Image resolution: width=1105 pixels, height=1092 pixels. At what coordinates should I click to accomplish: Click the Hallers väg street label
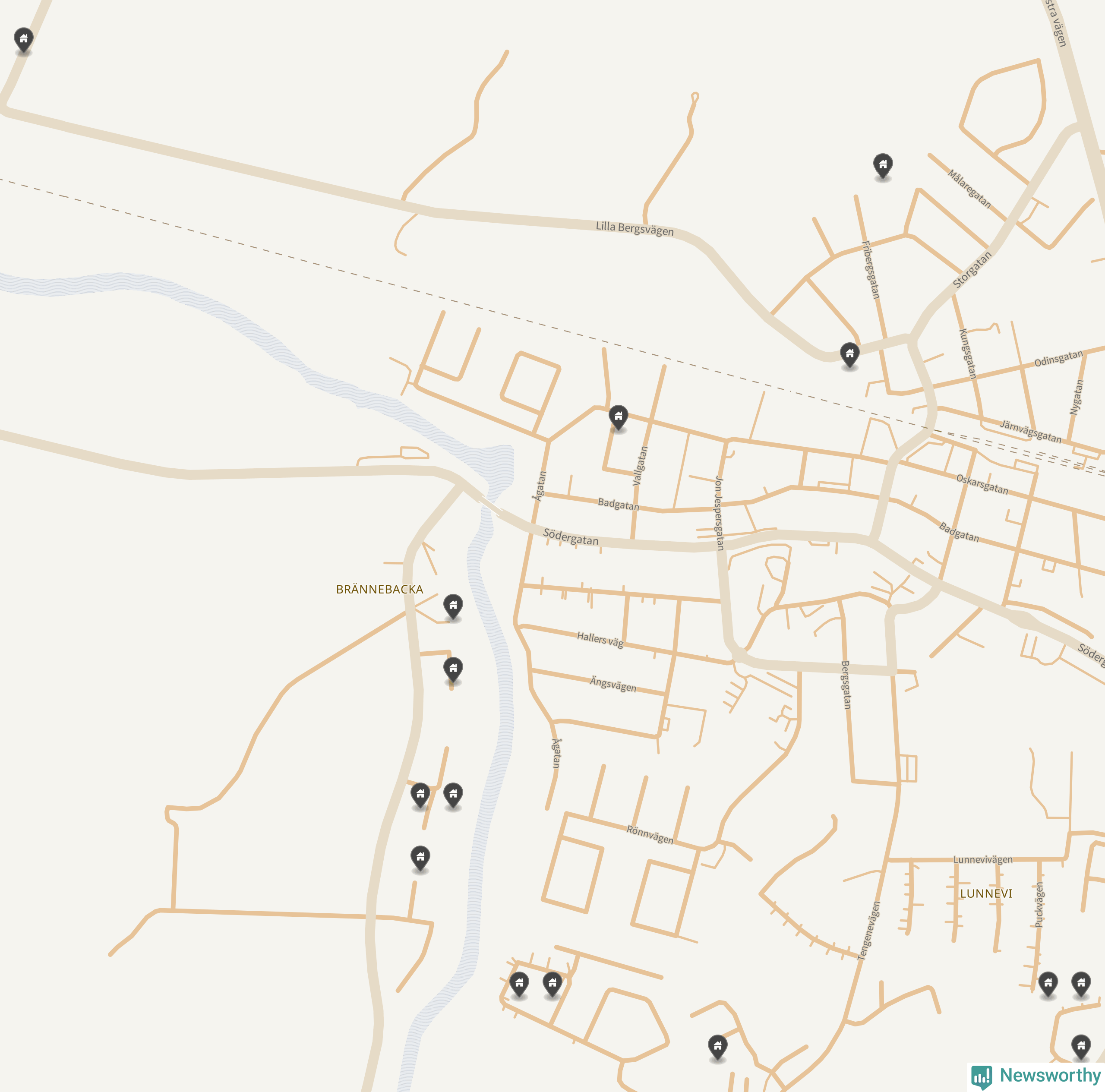(x=600, y=639)
